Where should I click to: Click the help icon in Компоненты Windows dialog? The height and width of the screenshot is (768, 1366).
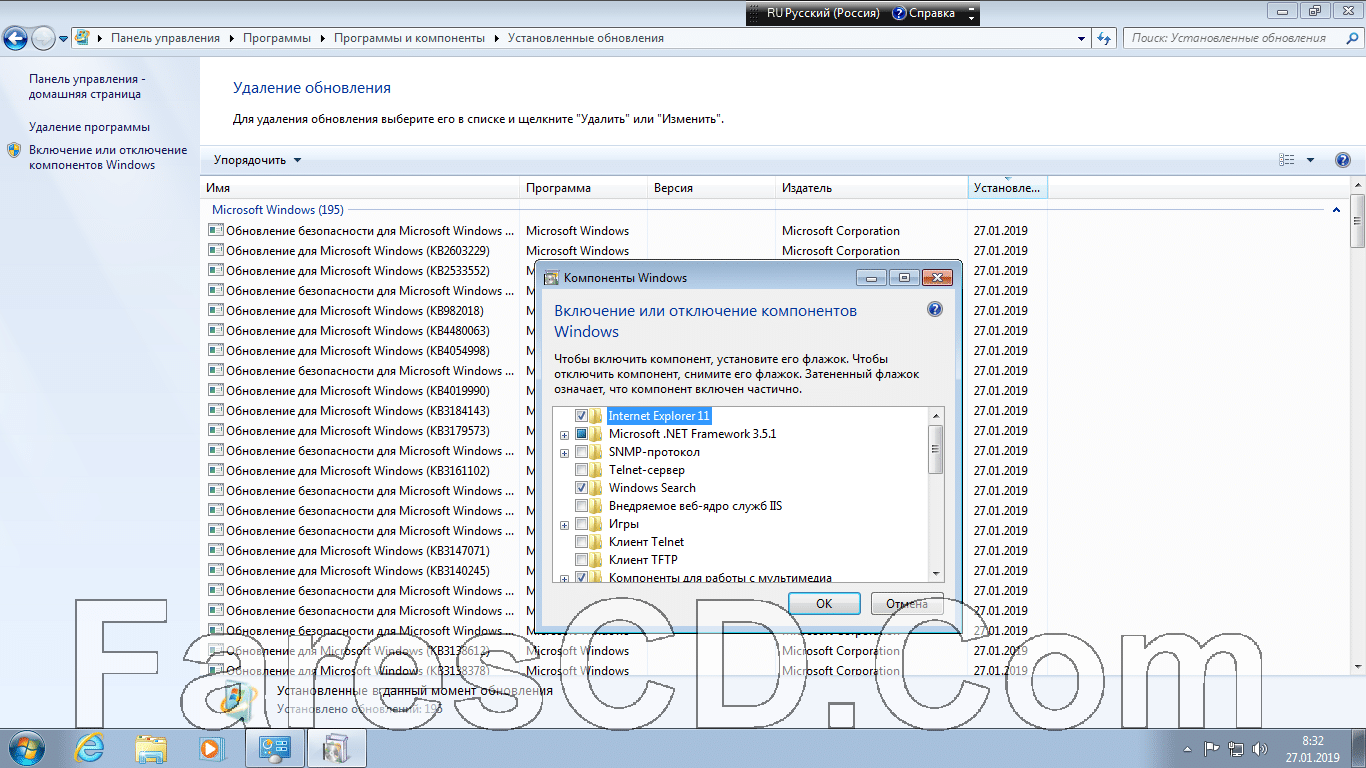[x=935, y=310]
